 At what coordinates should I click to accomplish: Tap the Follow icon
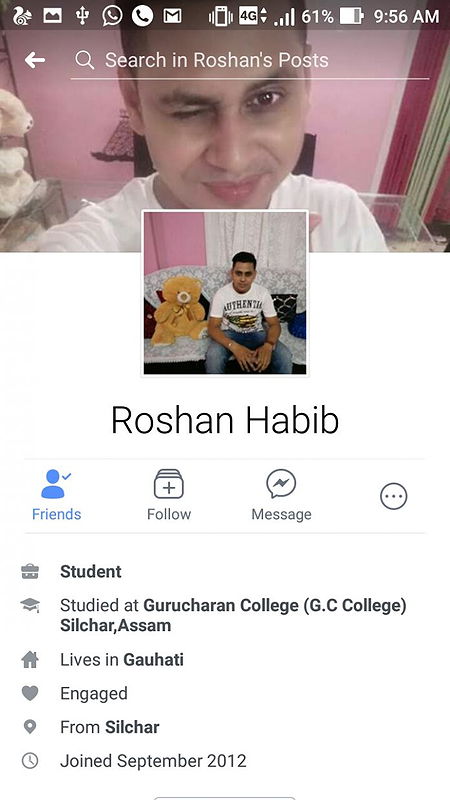[169, 484]
